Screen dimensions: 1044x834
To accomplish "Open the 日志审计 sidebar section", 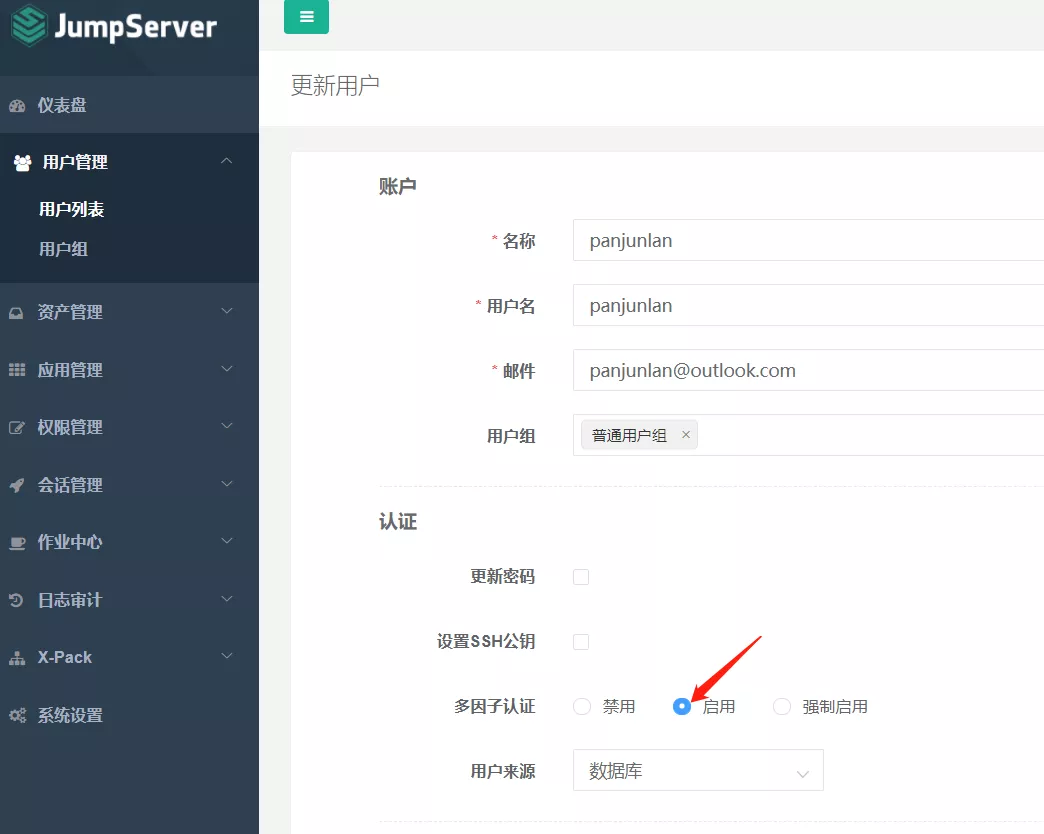I will tap(70, 600).
